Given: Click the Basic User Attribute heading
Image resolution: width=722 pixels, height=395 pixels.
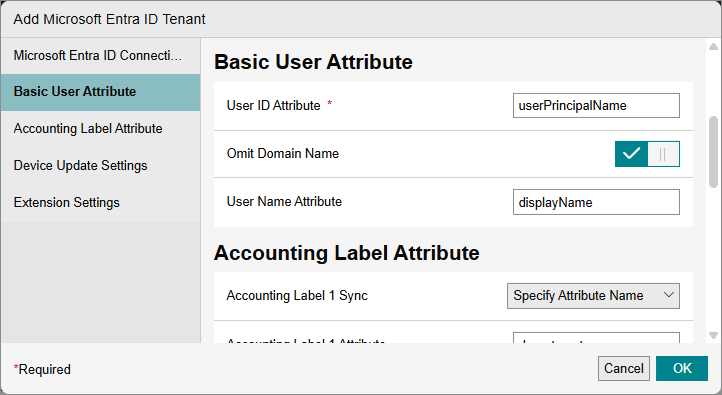Looking at the screenshot, I should click(x=313, y=62).
